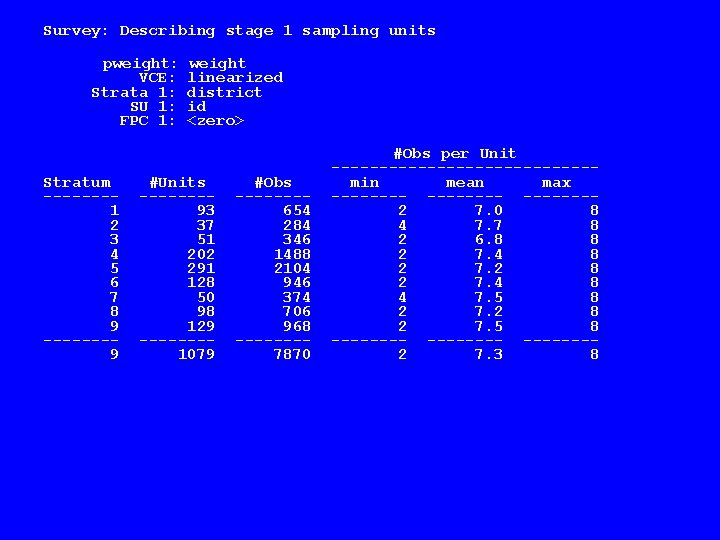Click the units value 93

point(206,210)
